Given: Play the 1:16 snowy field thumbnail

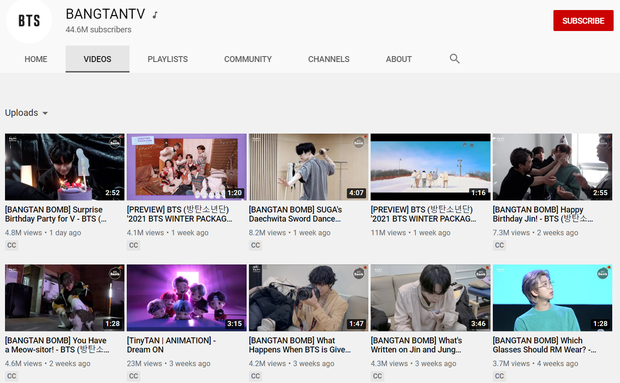Looking at the screenshot, I should (x=431, y=167).
